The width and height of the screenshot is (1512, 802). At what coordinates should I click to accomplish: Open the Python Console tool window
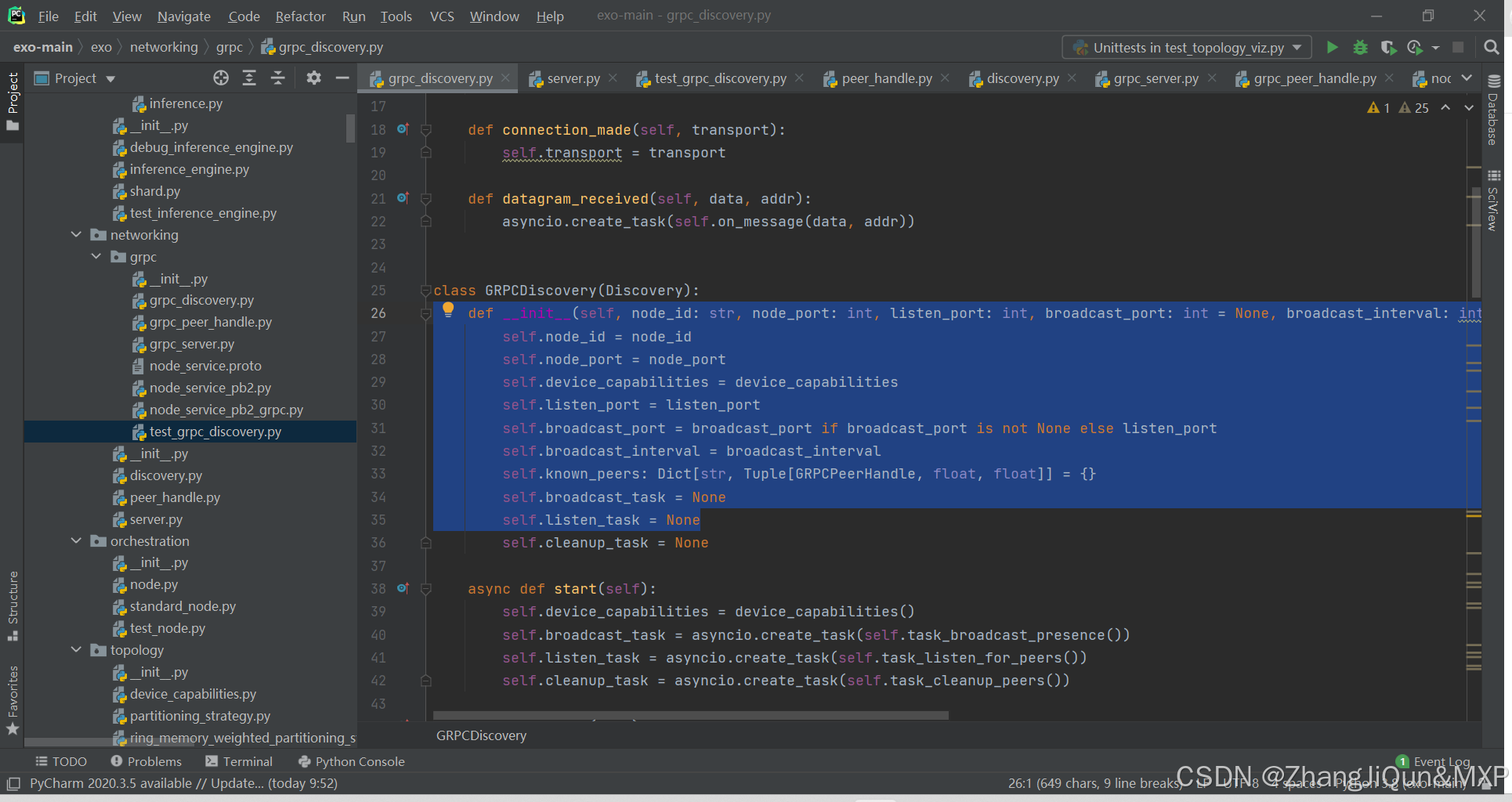(352, 761)
